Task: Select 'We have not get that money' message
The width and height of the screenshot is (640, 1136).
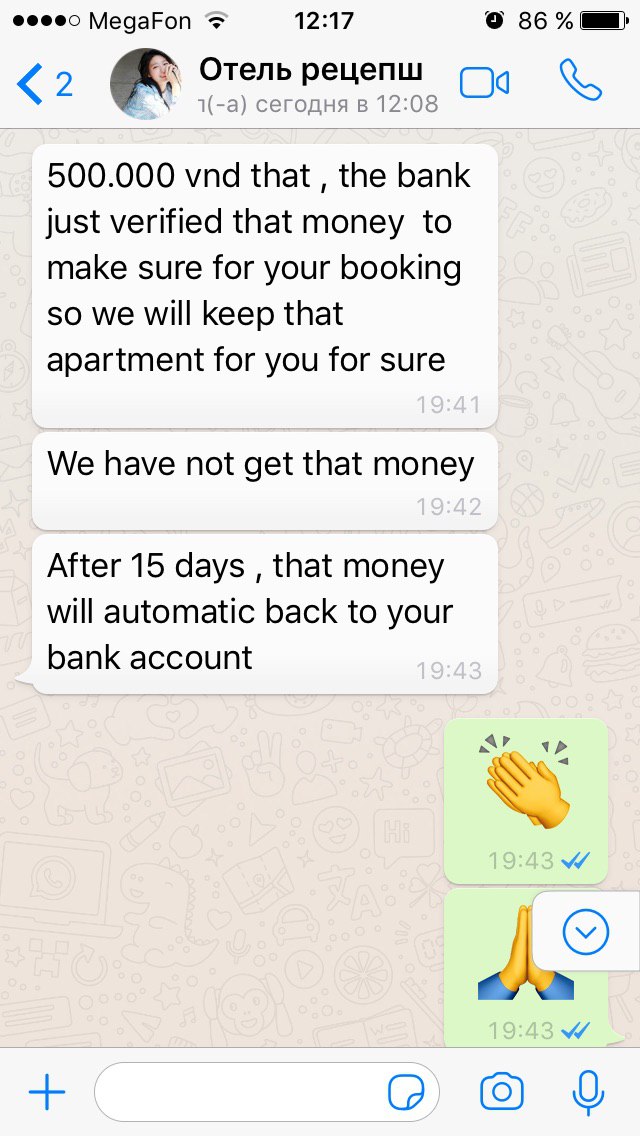Action: [265, 481]
